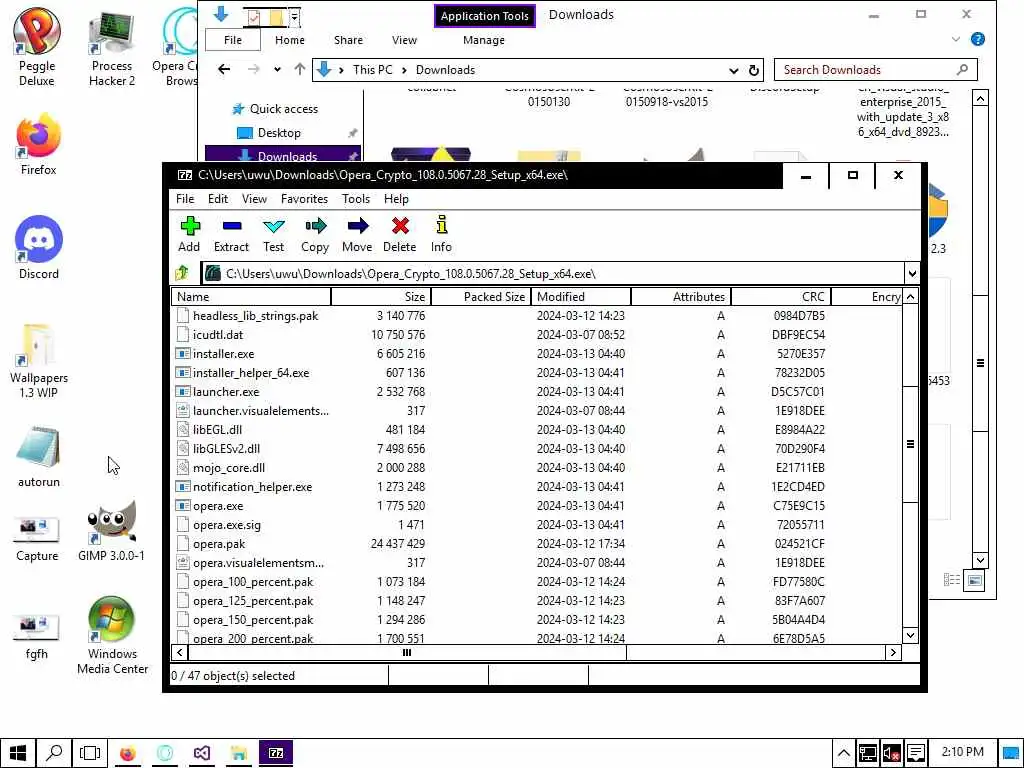The width and height of the screenshot is (1024, 768).
Task: Select opera_125_percent.pak file row
Action: click(536, 600)
